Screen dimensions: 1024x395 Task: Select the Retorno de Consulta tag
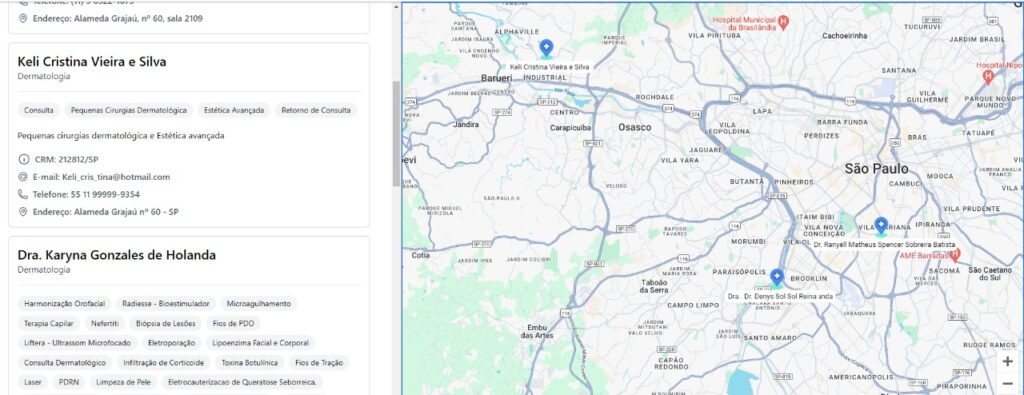pyautogui.click(x=316, y=110)
